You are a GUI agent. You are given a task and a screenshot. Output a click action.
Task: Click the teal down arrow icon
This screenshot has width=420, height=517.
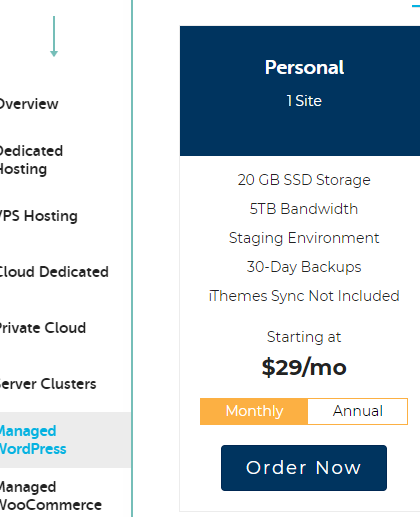54,36
